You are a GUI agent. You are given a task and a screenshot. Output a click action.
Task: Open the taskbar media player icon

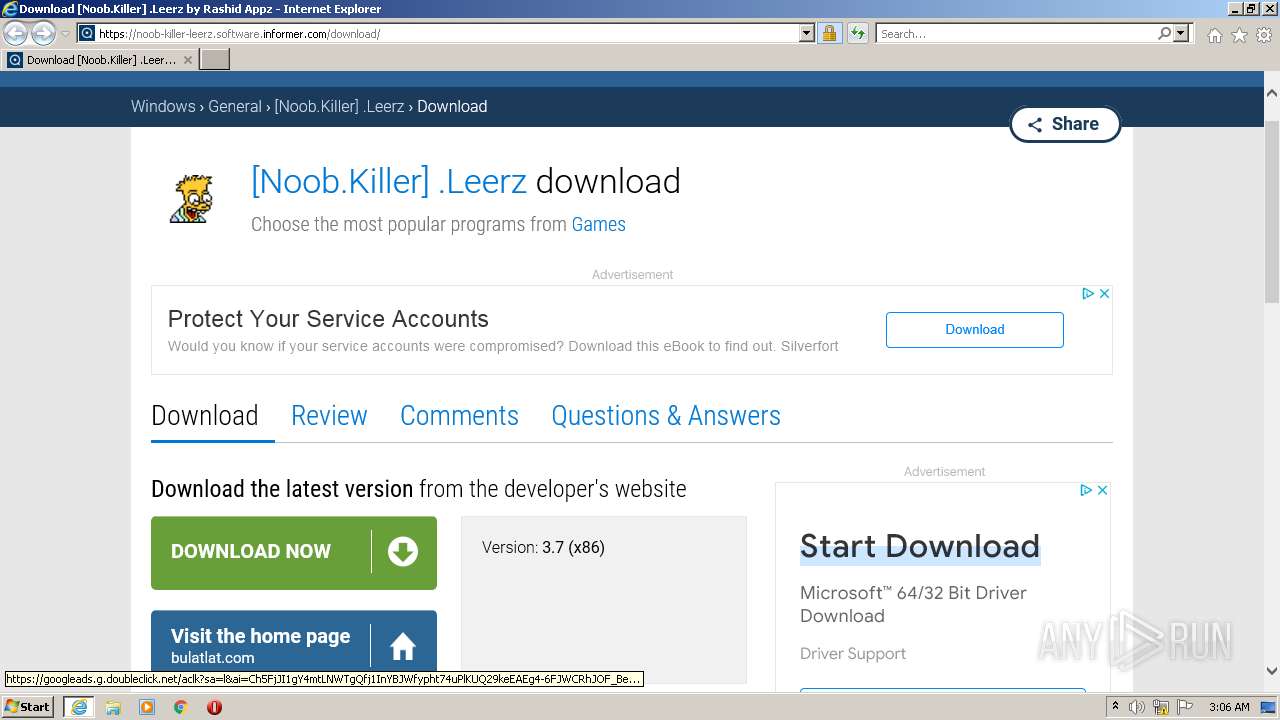tap(147, 707)
